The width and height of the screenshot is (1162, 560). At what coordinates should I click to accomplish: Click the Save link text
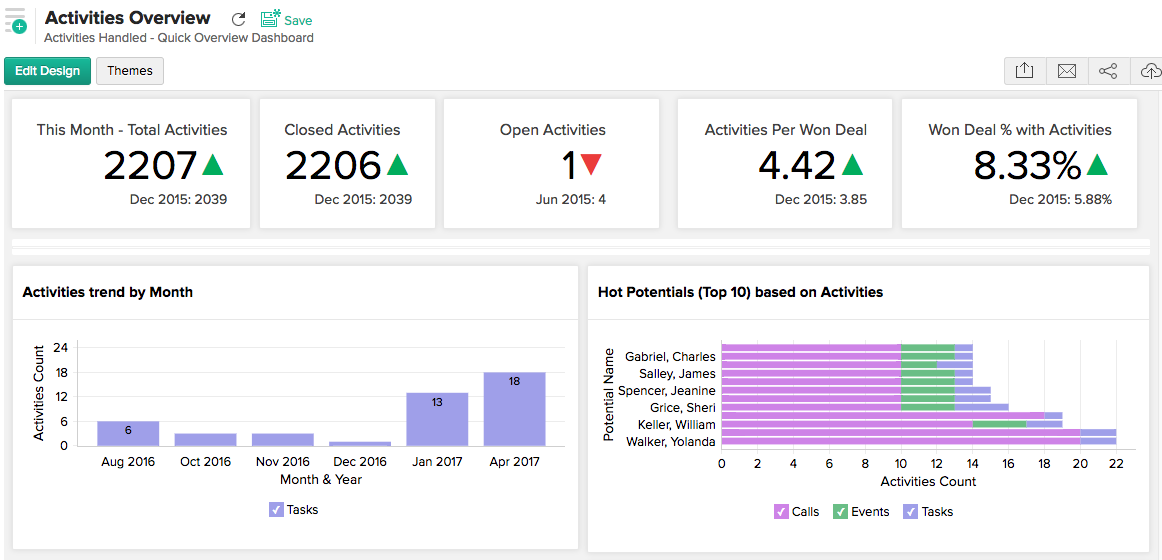click(298, 20)
